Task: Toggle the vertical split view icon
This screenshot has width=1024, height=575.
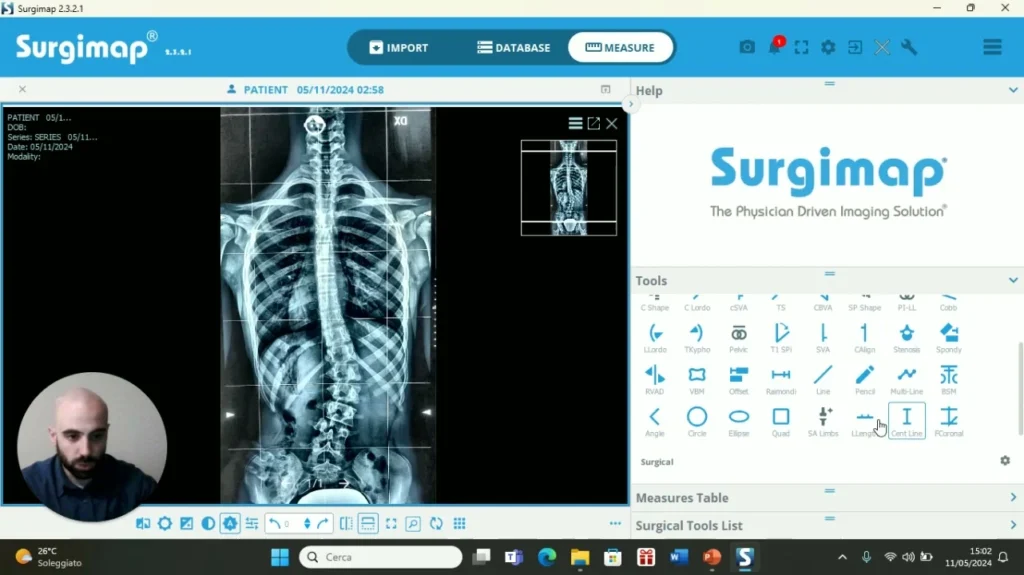Action: (x=346, y=523)
